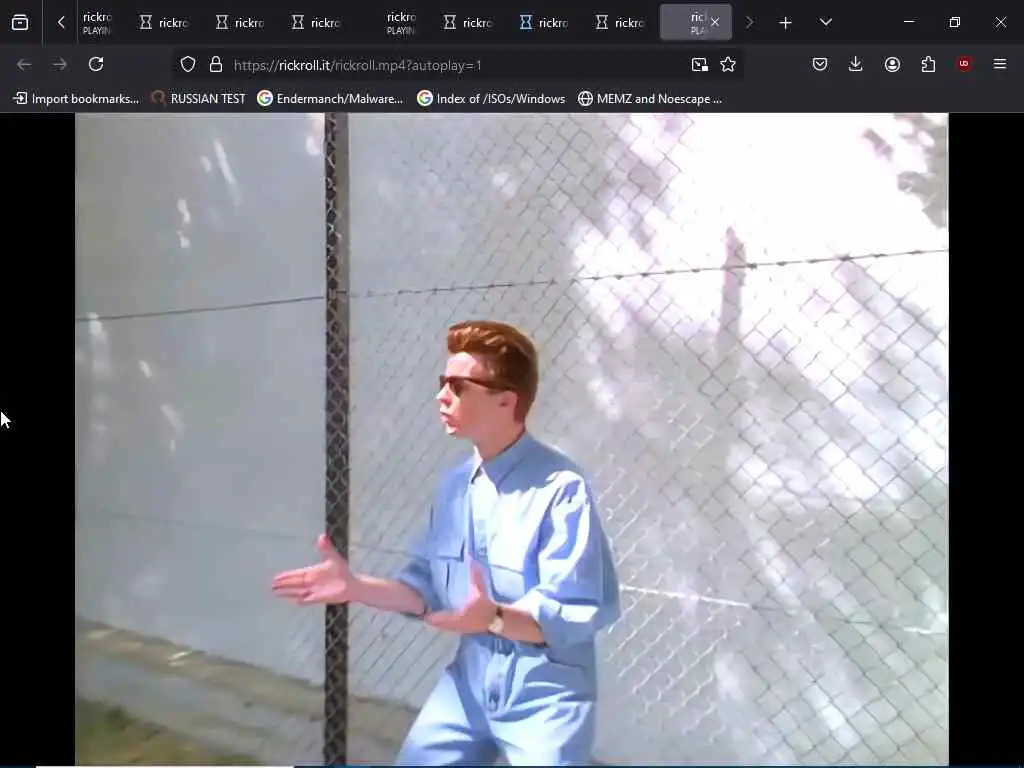Viewport: 1024px width, 768px height.
Task: Open the RUSSIAN TEST bookmark
Action: click(199, 99)
